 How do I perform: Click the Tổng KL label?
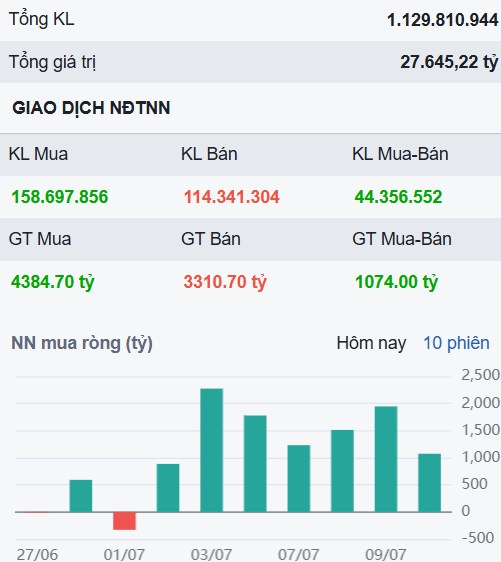(42, 19)
